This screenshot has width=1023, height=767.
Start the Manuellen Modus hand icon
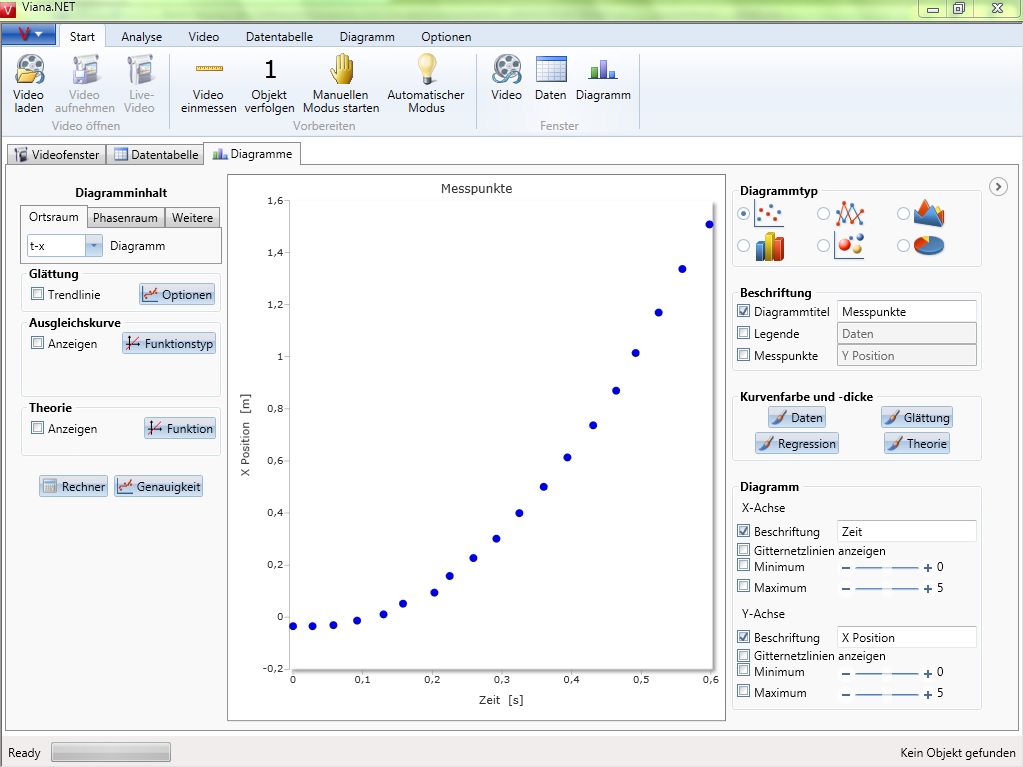342,70
